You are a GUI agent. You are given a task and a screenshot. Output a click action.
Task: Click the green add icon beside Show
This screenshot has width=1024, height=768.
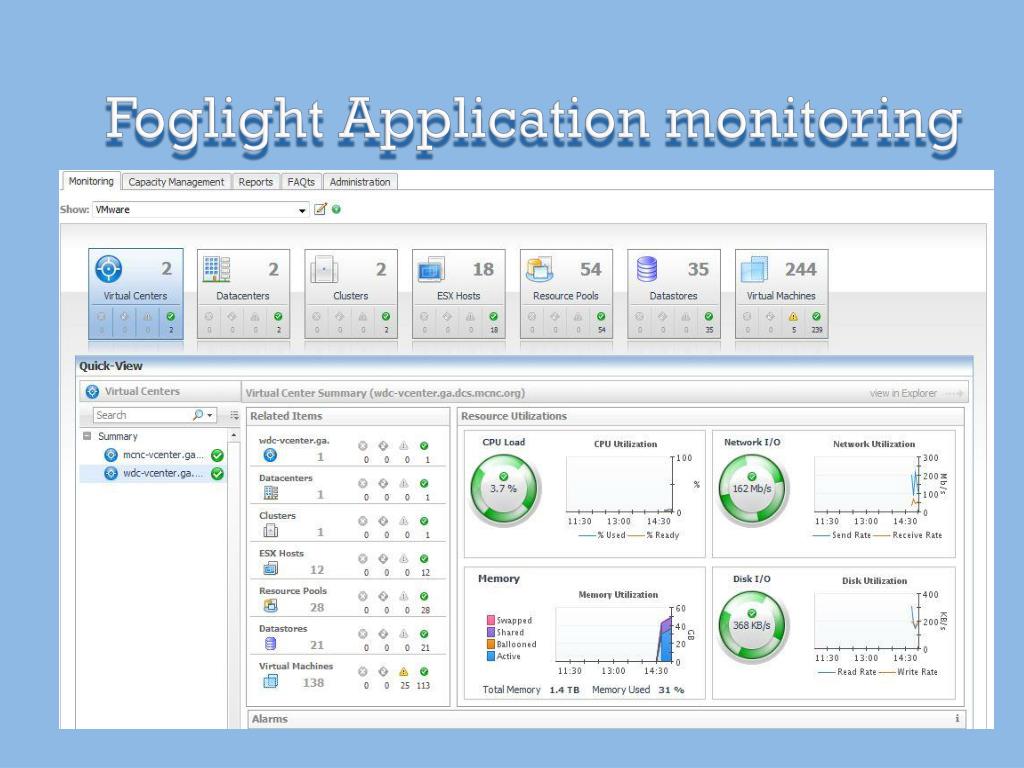(336, 209)
